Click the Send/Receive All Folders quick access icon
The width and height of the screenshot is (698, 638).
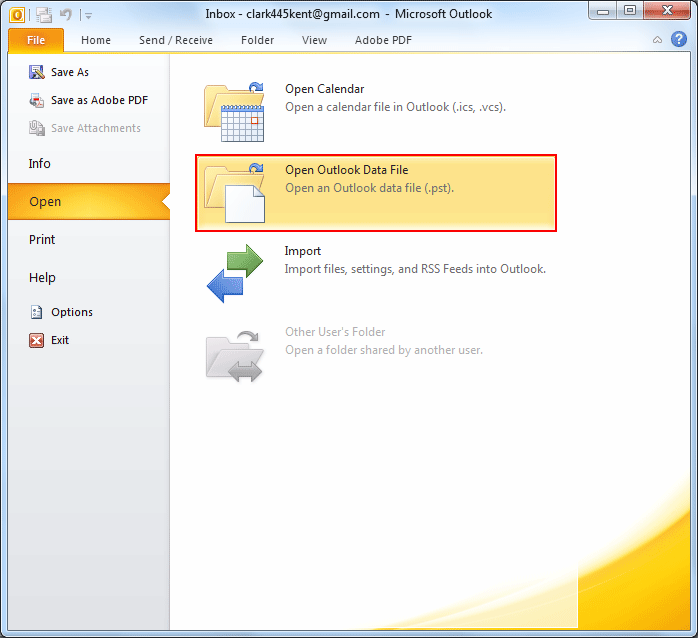point(44,15)
